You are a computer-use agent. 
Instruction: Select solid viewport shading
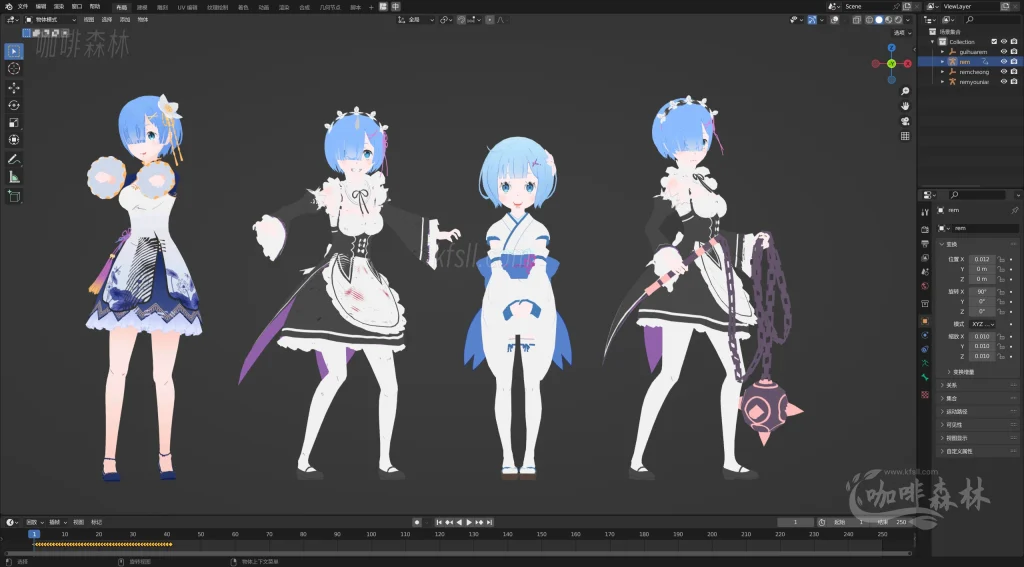pyautogui.click(x=879, y=20)
